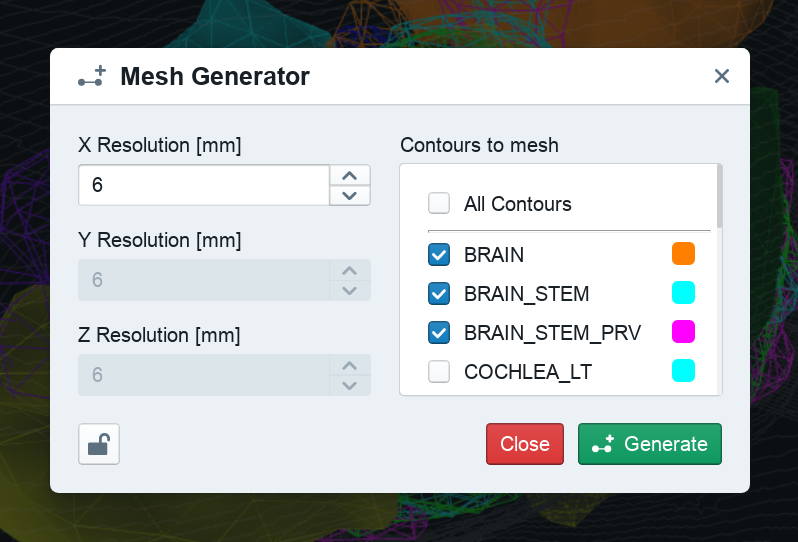
Task: Click the cyan BRAIN_STEM color swatch
Action: coord(683,293)
